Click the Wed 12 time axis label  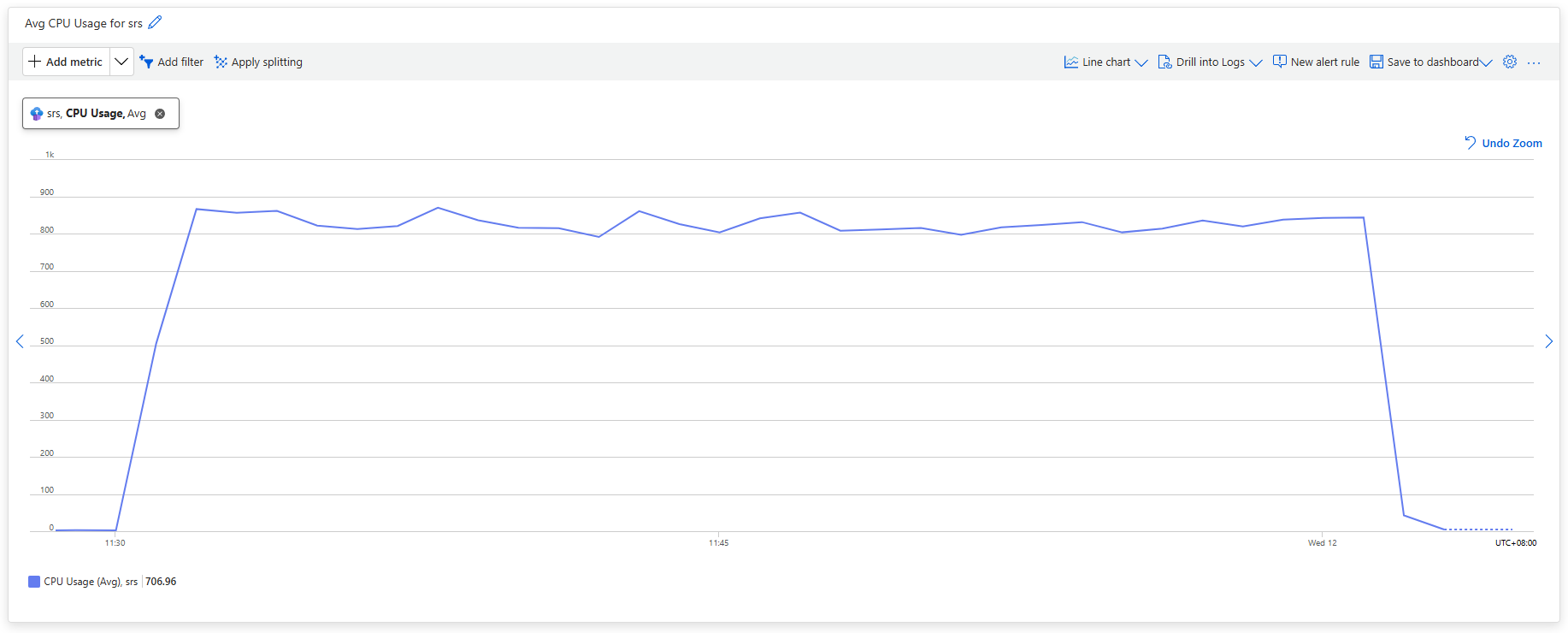[x=1322, y=543]
